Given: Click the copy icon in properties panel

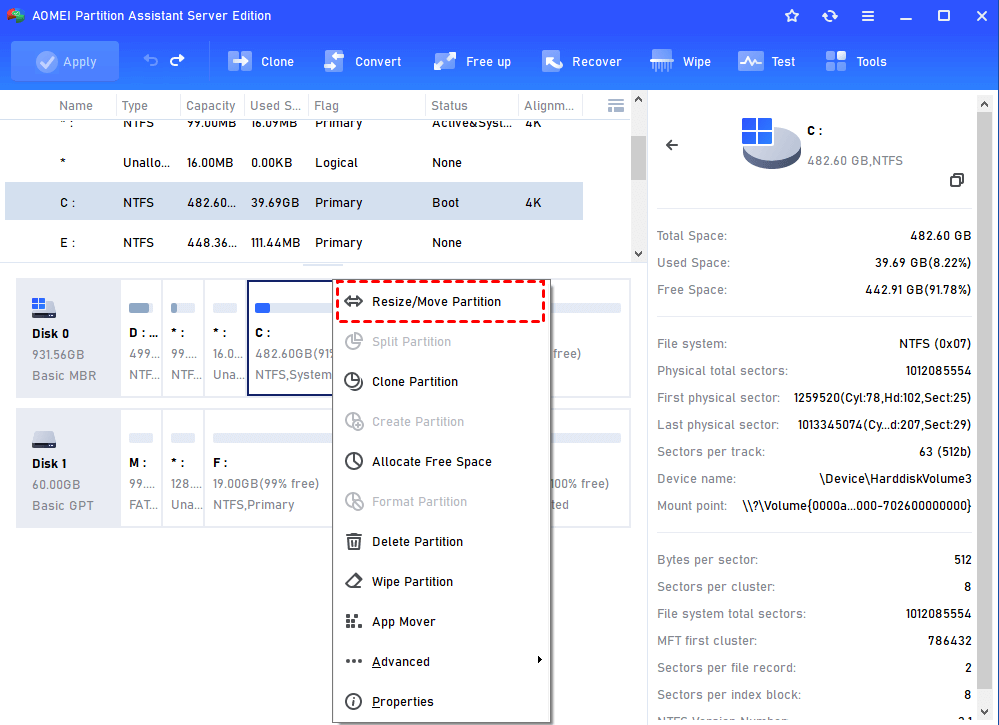Looking at the screenshot, I should [956, 180].
